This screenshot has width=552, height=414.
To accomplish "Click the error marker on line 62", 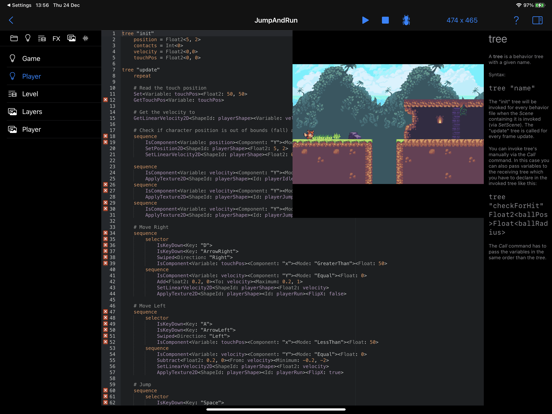I will [105, 402].
